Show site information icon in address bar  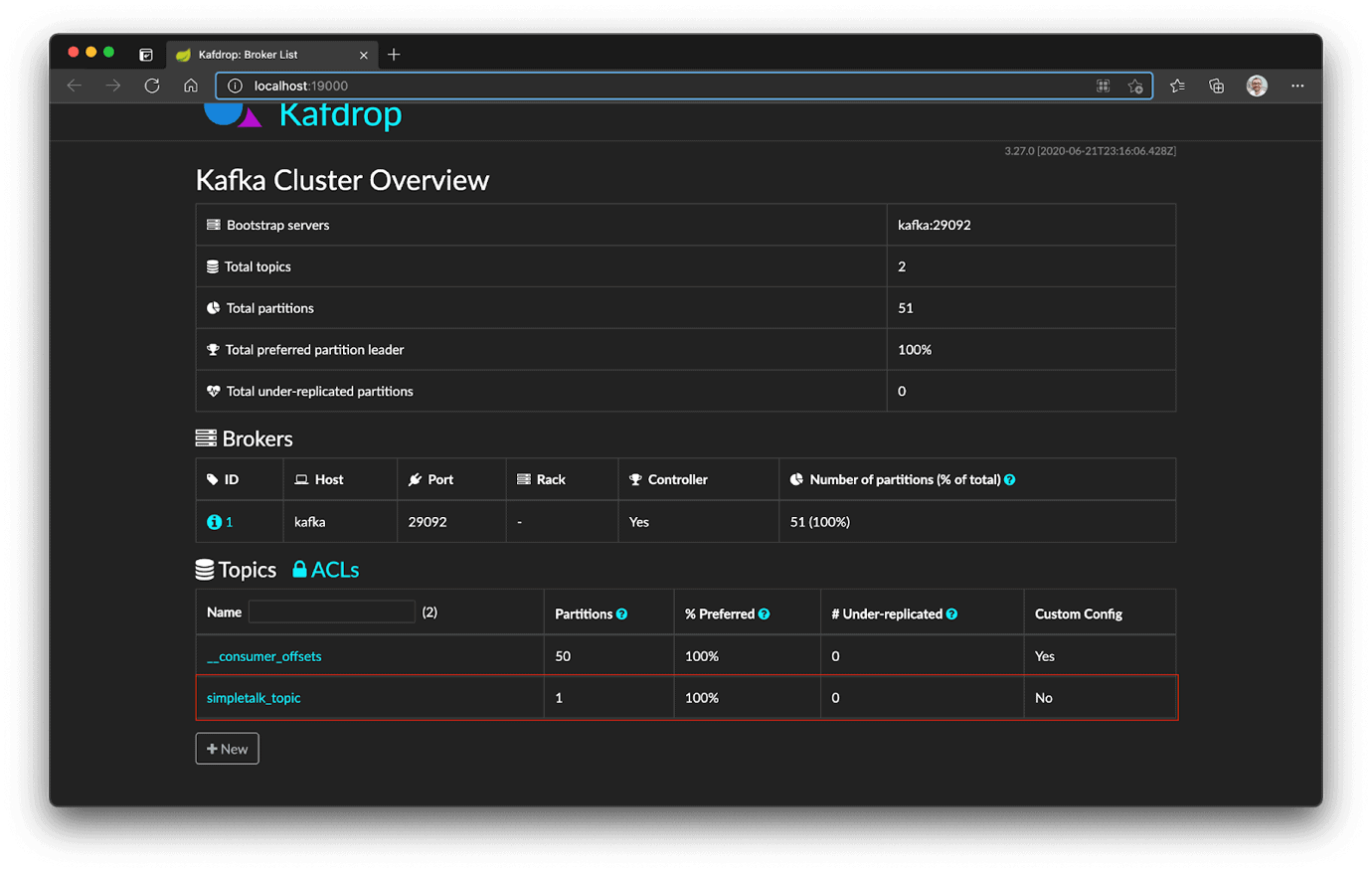235,86
